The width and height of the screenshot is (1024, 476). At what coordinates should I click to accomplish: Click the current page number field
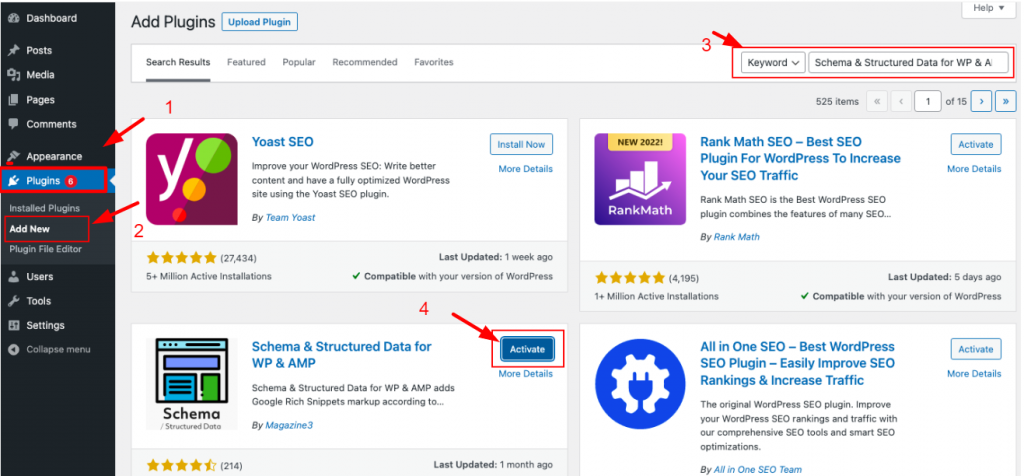click(927, 101)
